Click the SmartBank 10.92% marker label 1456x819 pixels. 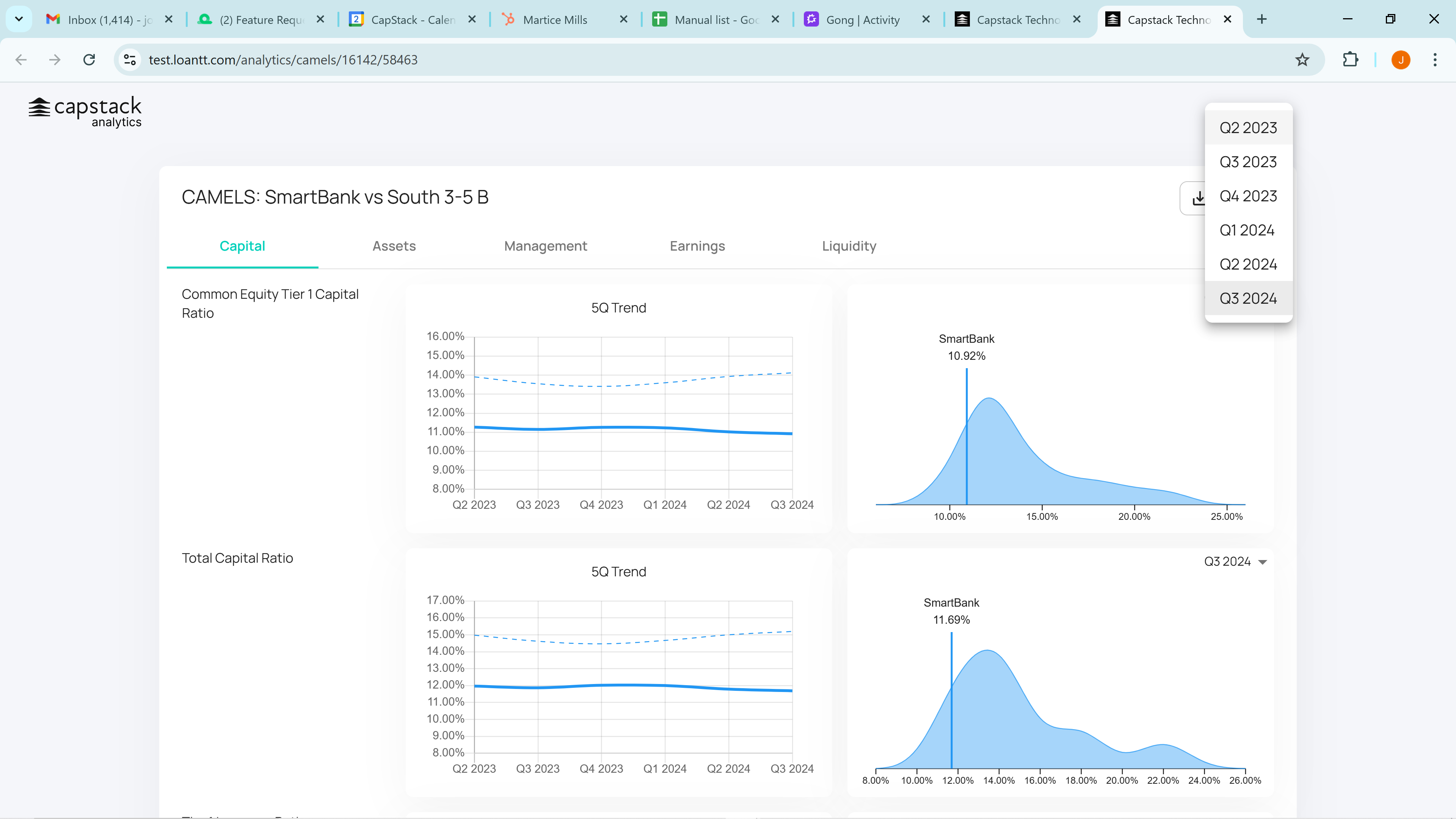[x=966, y=347]
